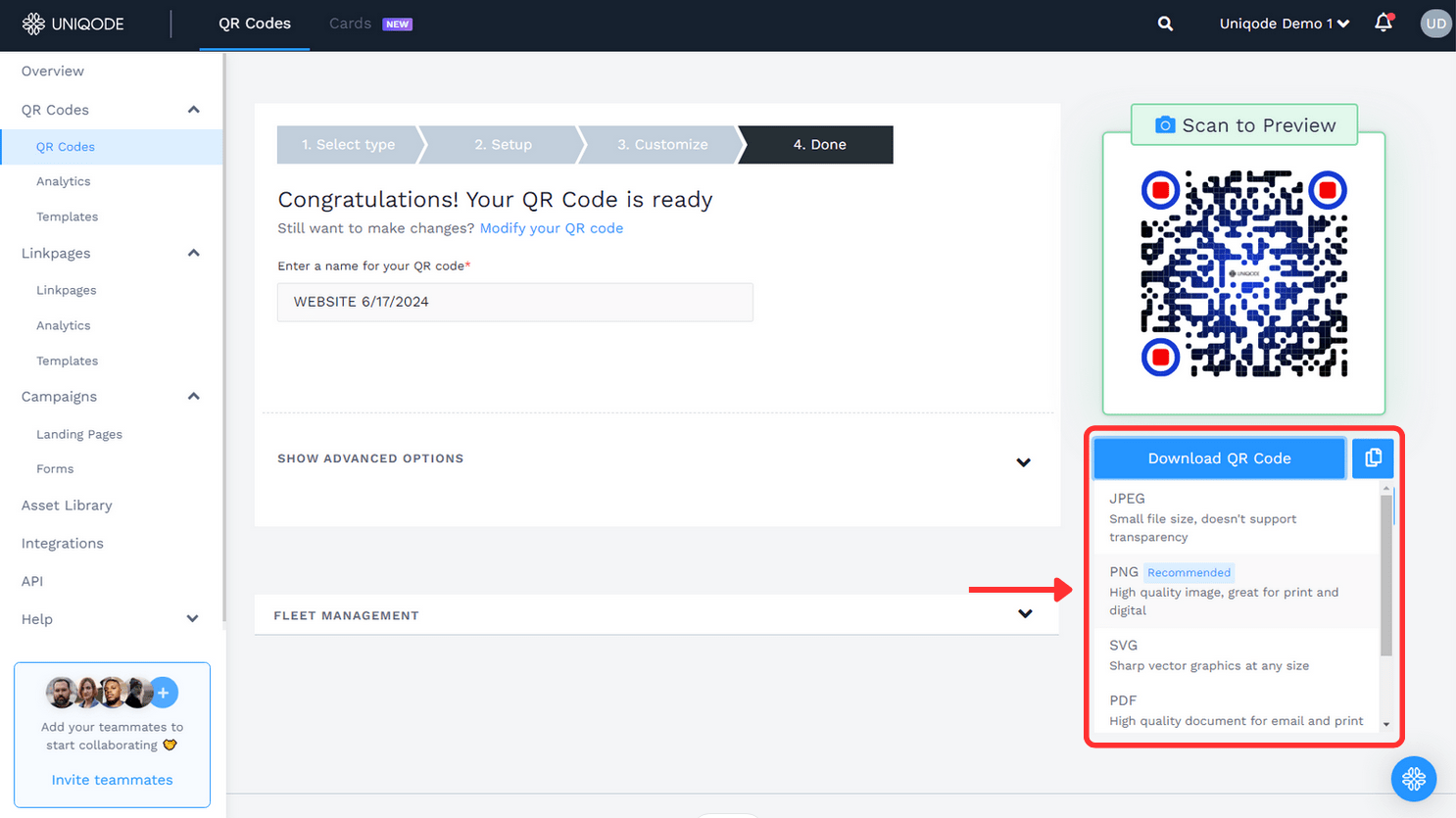
Task: Open the notifications bell
Action: (x=1383, y=23)
